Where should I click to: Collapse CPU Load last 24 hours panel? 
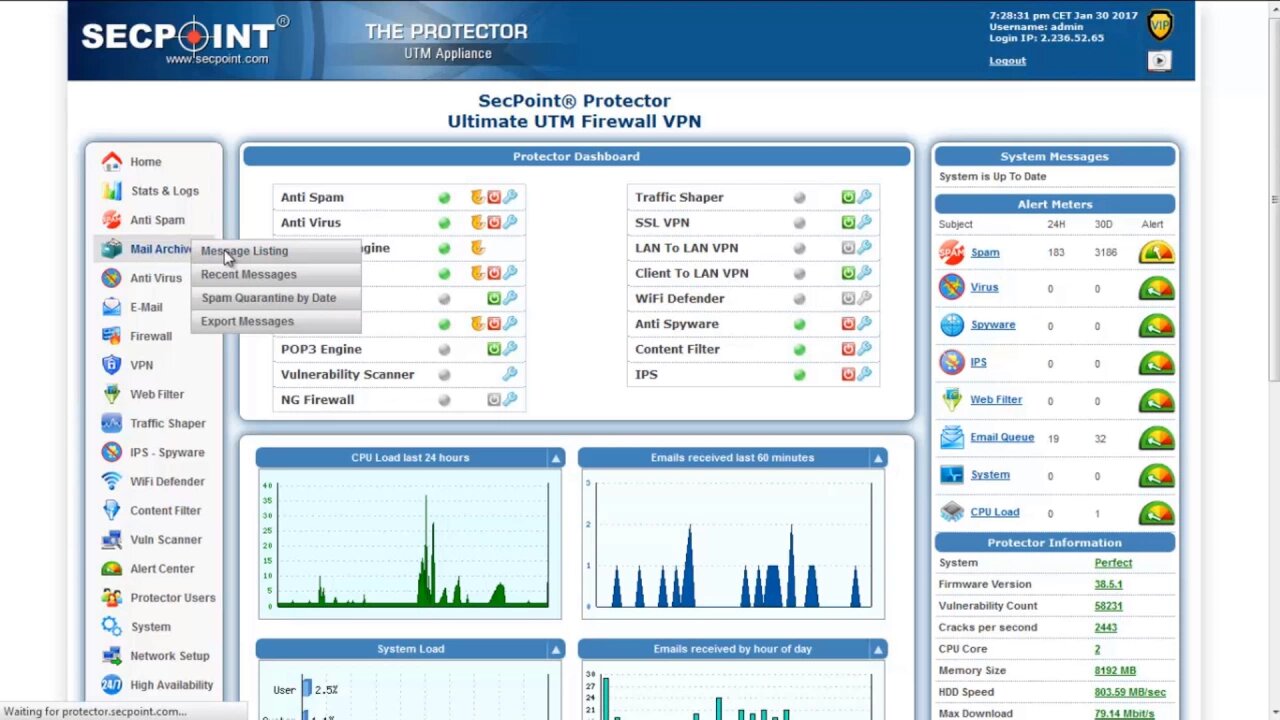(x=555, y=458)
